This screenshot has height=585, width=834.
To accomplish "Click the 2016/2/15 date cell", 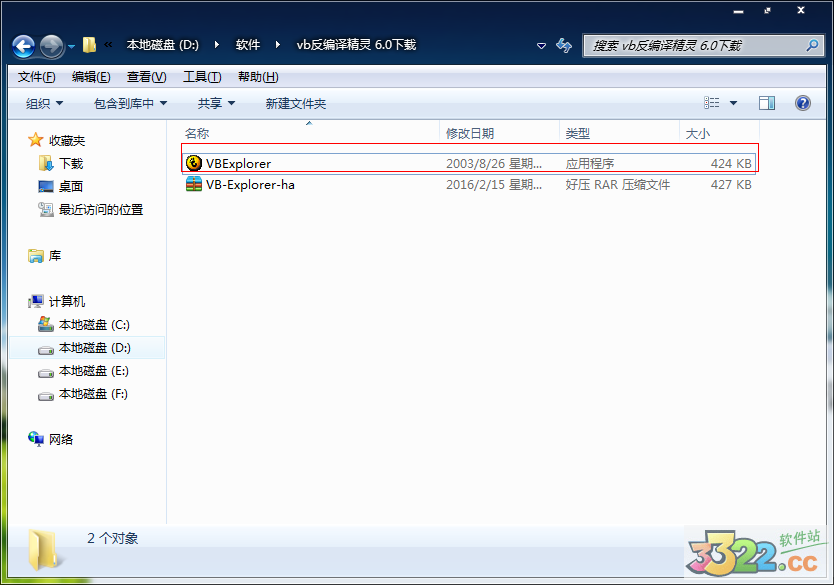I will click(x=494, y=185).
